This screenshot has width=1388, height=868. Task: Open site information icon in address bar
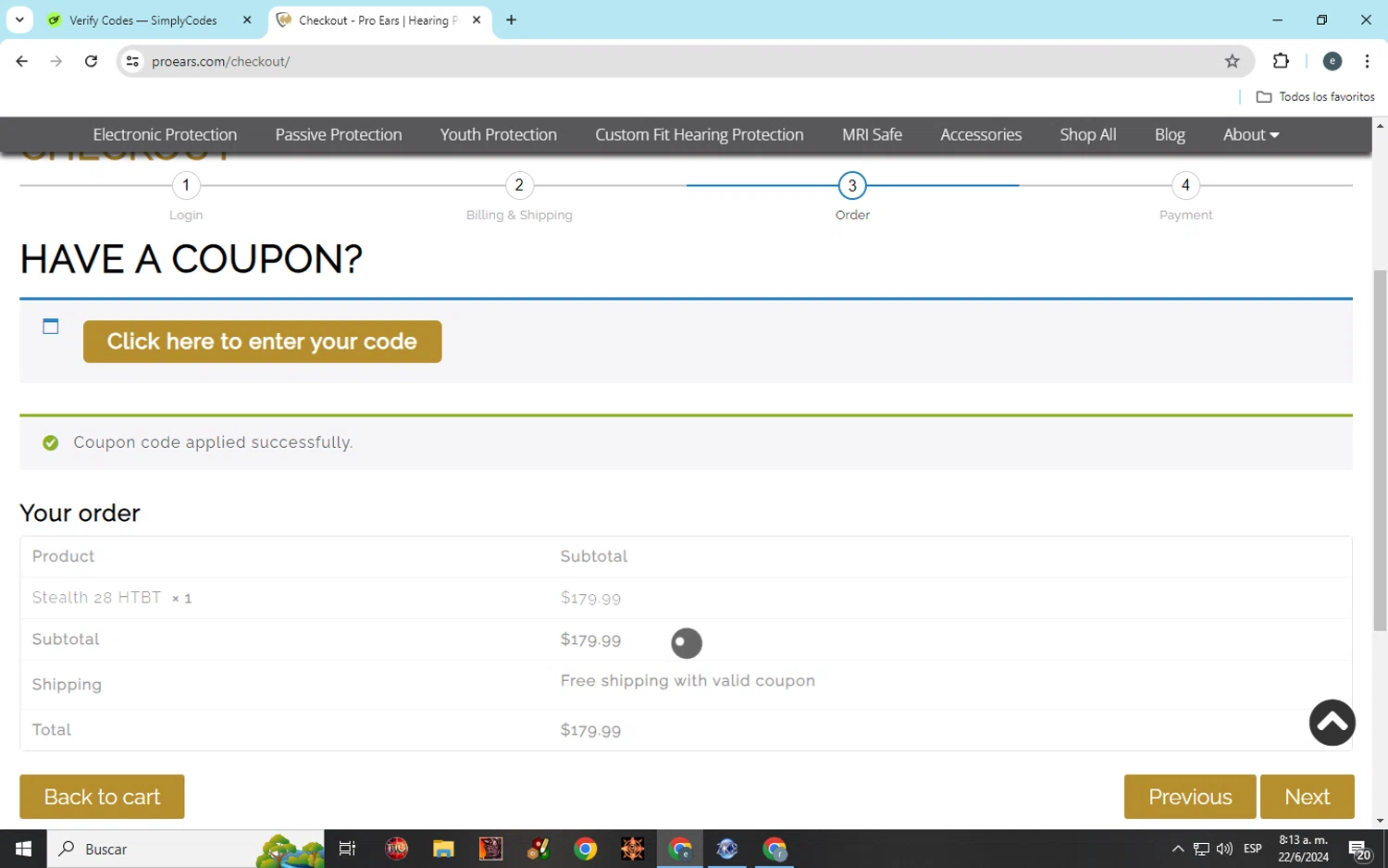click(x=132, y=61)
